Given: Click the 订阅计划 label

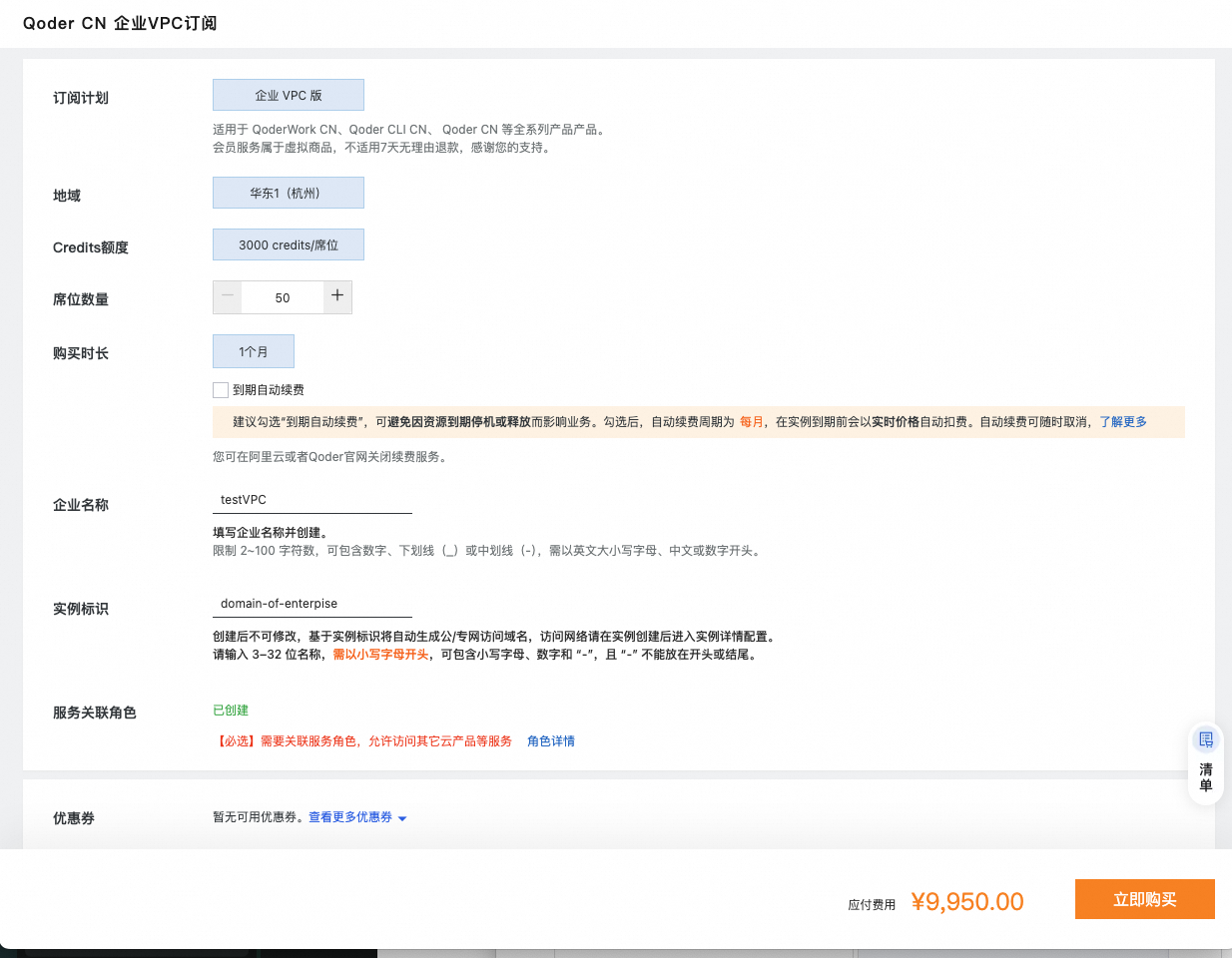Looking at the screenshot, I should pos(81,98).
